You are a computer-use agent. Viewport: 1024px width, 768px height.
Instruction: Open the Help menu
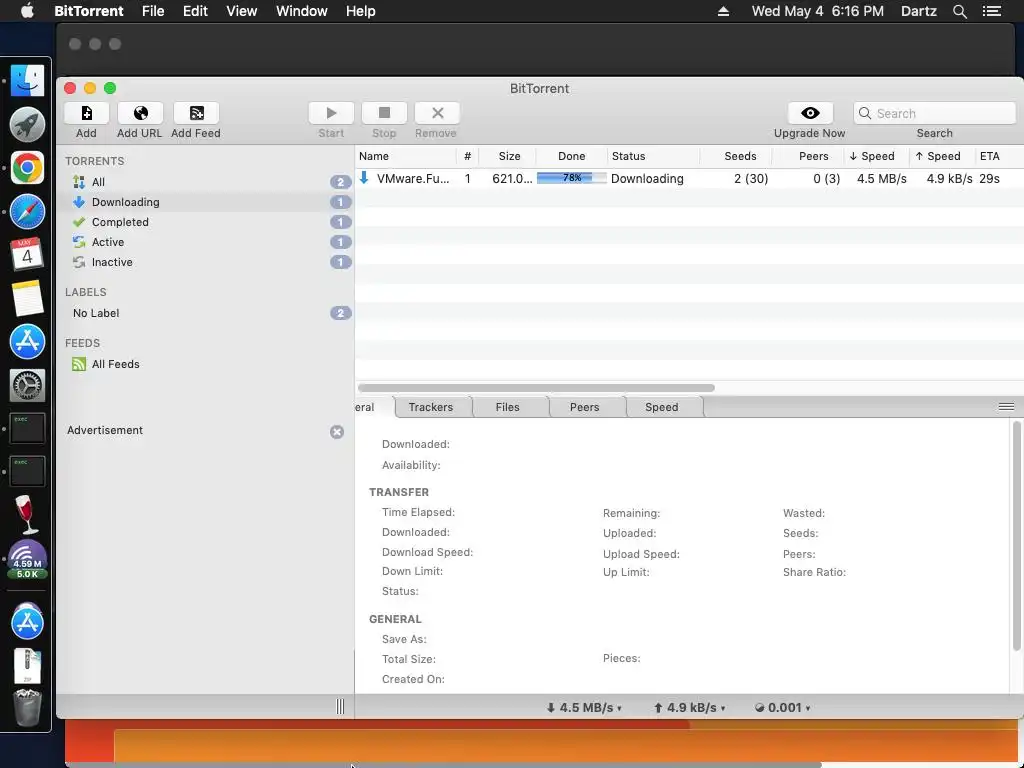click(360, 11)
